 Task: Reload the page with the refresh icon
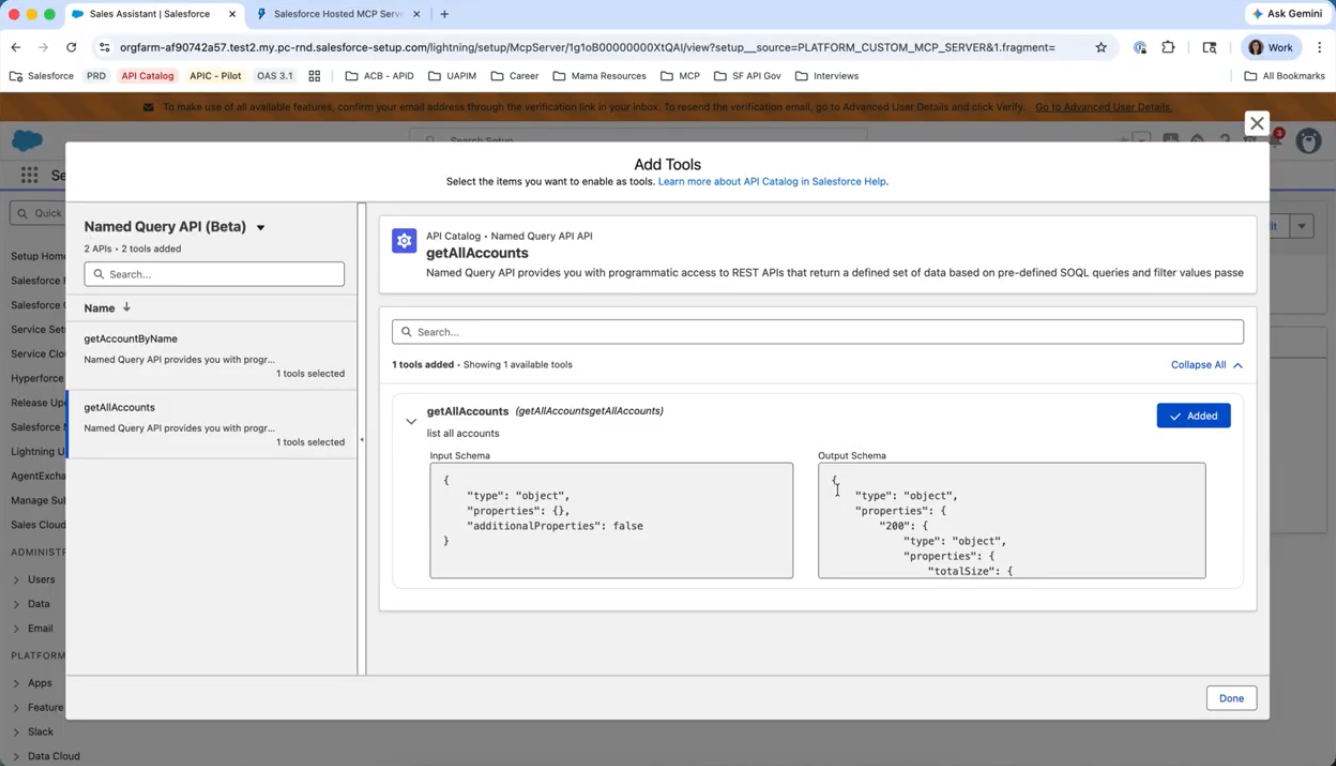[x=71, y=47]
